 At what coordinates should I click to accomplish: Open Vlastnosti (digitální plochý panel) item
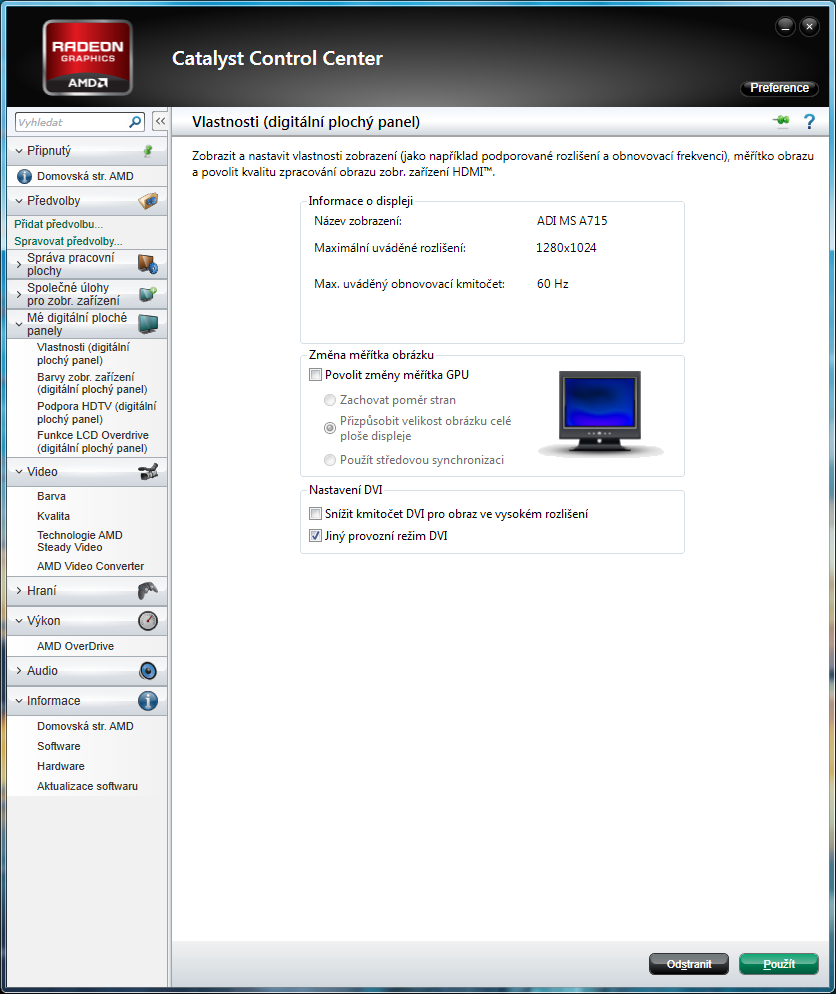coord(83,354)
